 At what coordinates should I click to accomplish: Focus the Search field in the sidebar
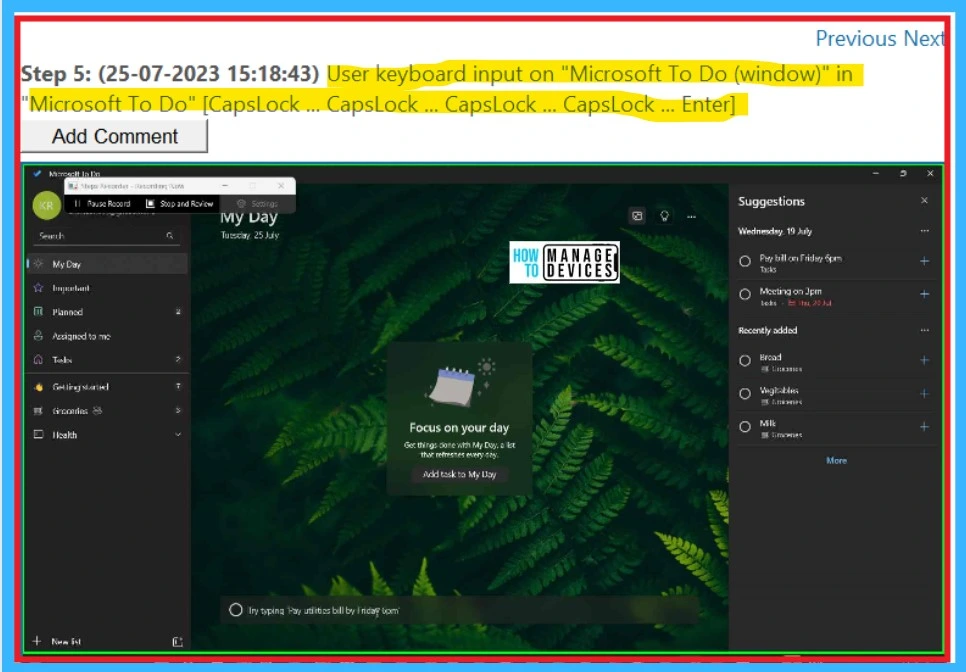(106, 236)
